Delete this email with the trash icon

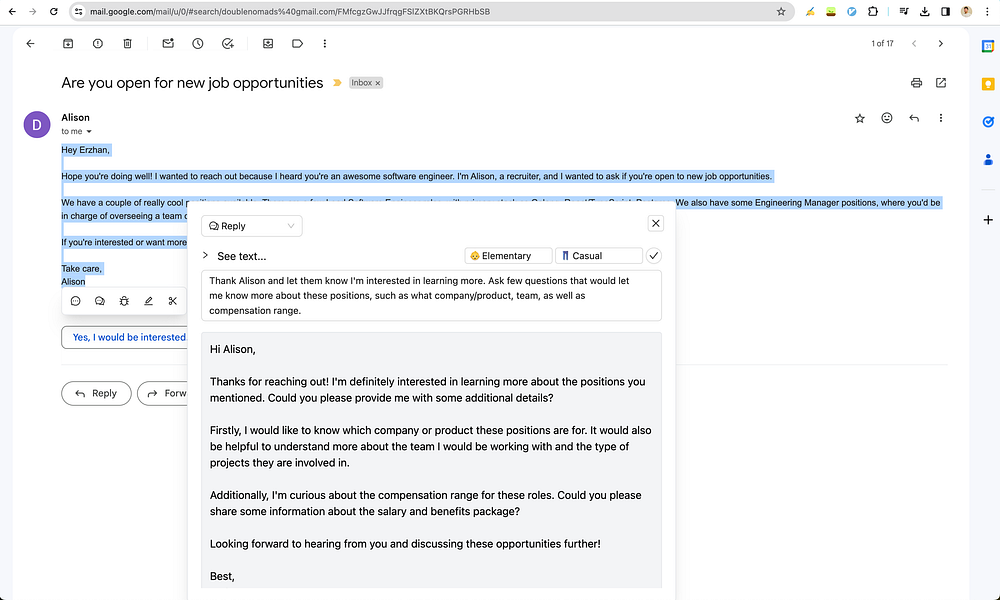[x=127, y=43]
